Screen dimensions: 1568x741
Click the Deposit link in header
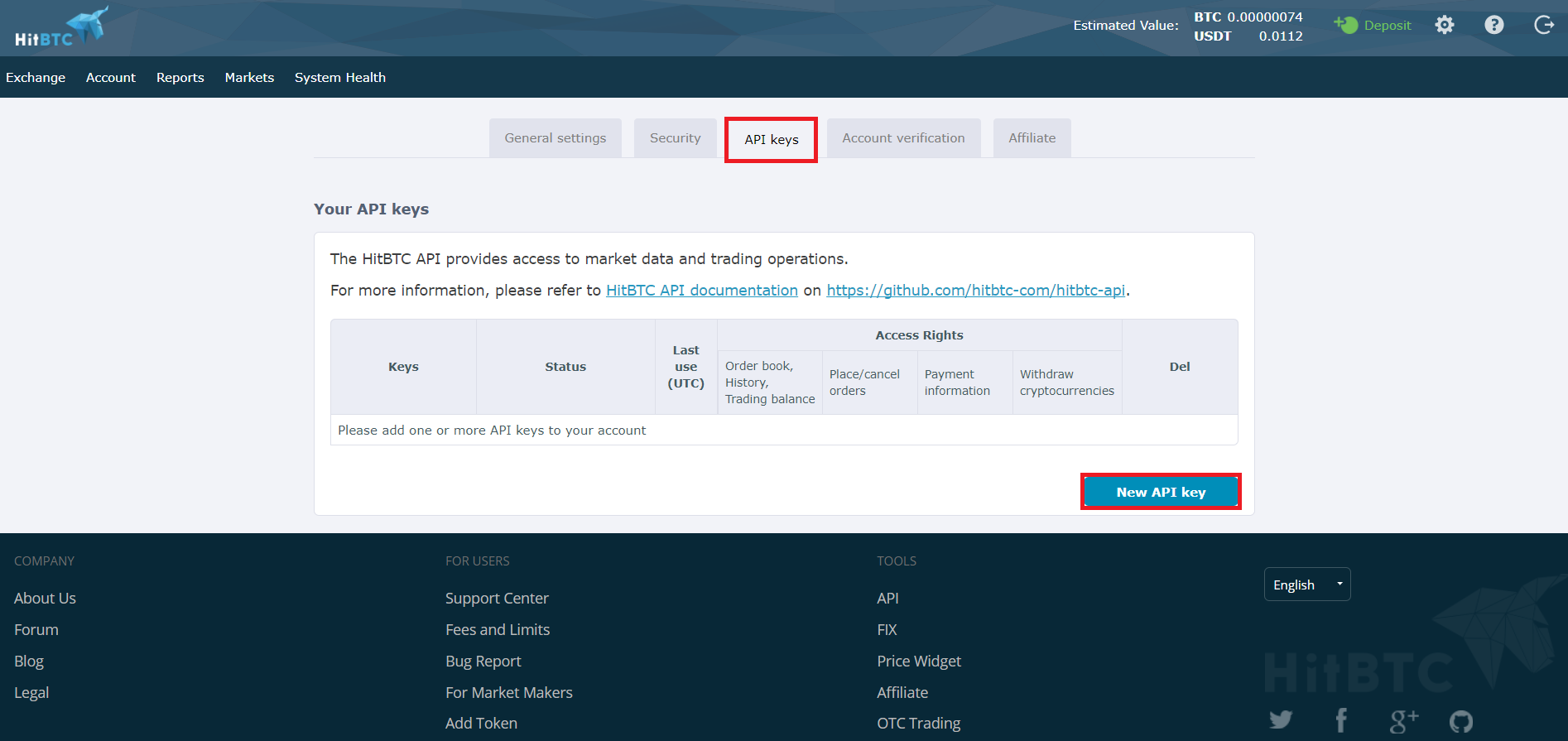[x=1388, y=25]
